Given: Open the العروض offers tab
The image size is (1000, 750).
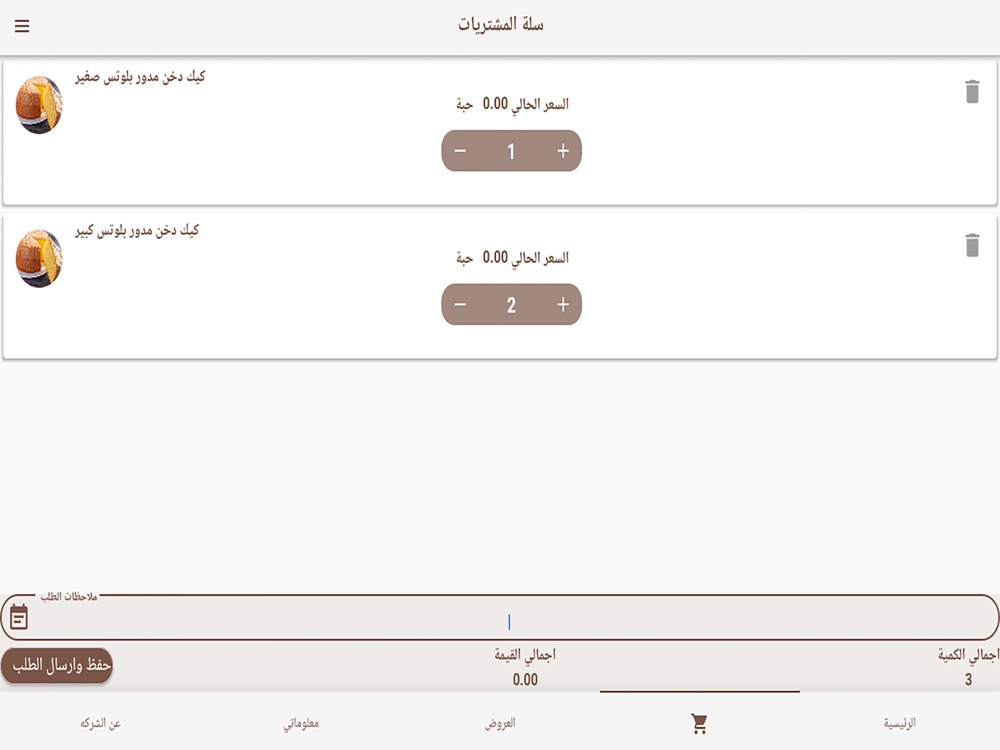Looking at the screenshot, I should point(500,723).
